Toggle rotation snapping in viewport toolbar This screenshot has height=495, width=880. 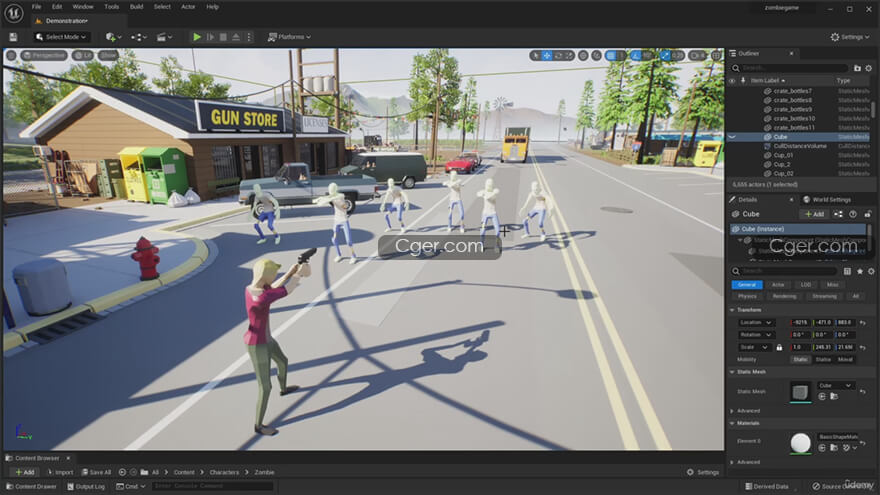tap(636, 56)
